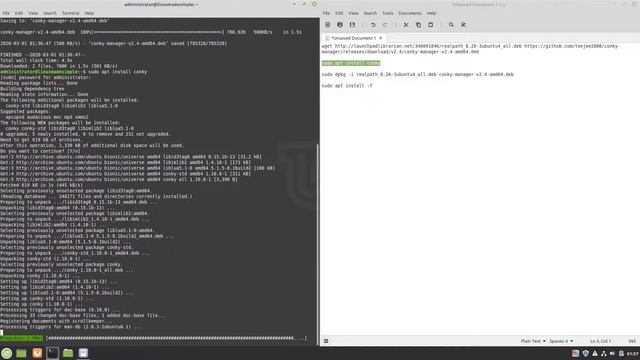Click the update manager shield tray icon
640x360 pixels.
pos(586,353)
